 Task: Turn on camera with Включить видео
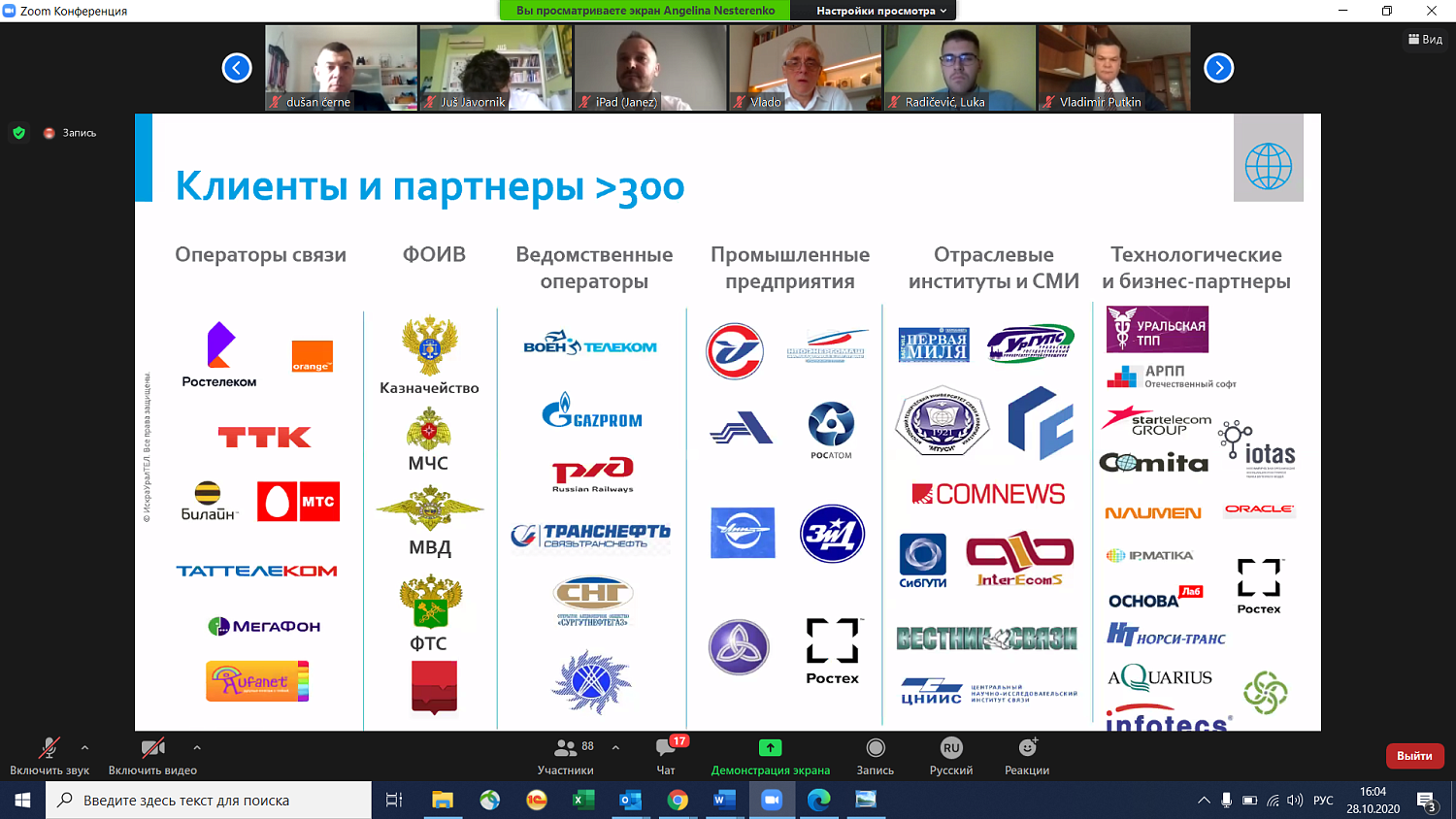(152, 756)
